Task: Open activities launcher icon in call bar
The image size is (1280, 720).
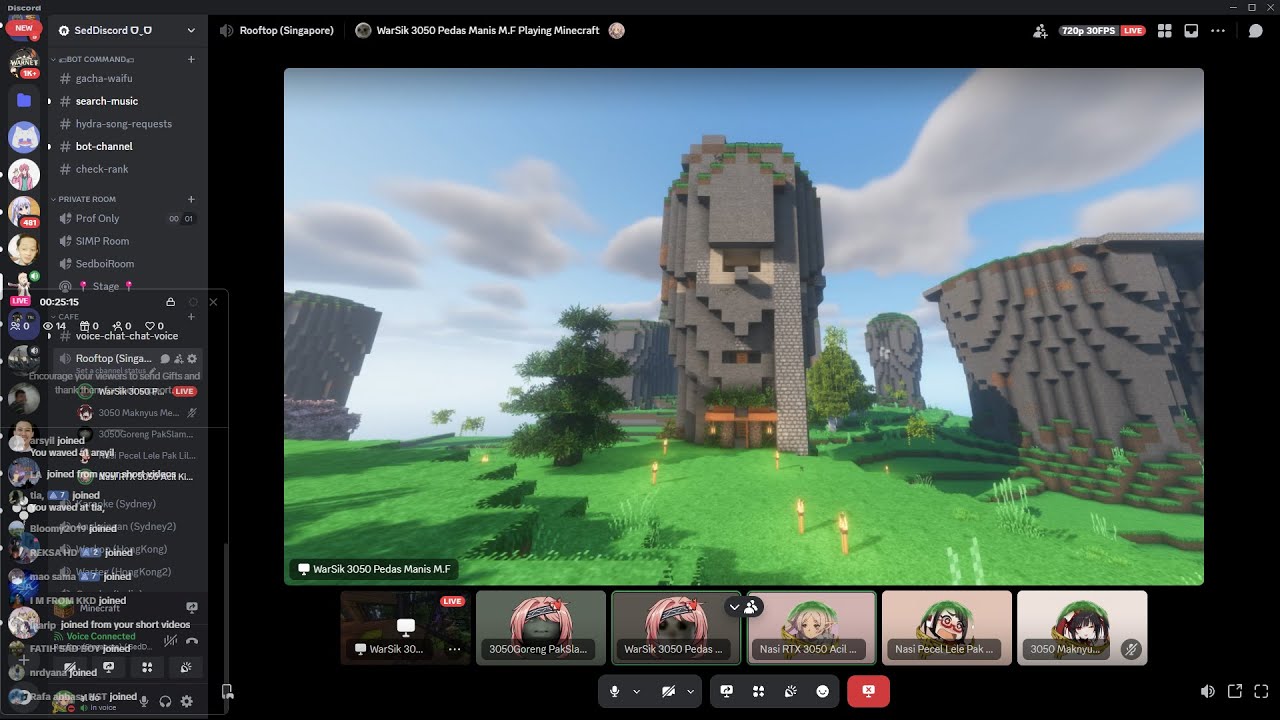Action: tap(758, 691)
